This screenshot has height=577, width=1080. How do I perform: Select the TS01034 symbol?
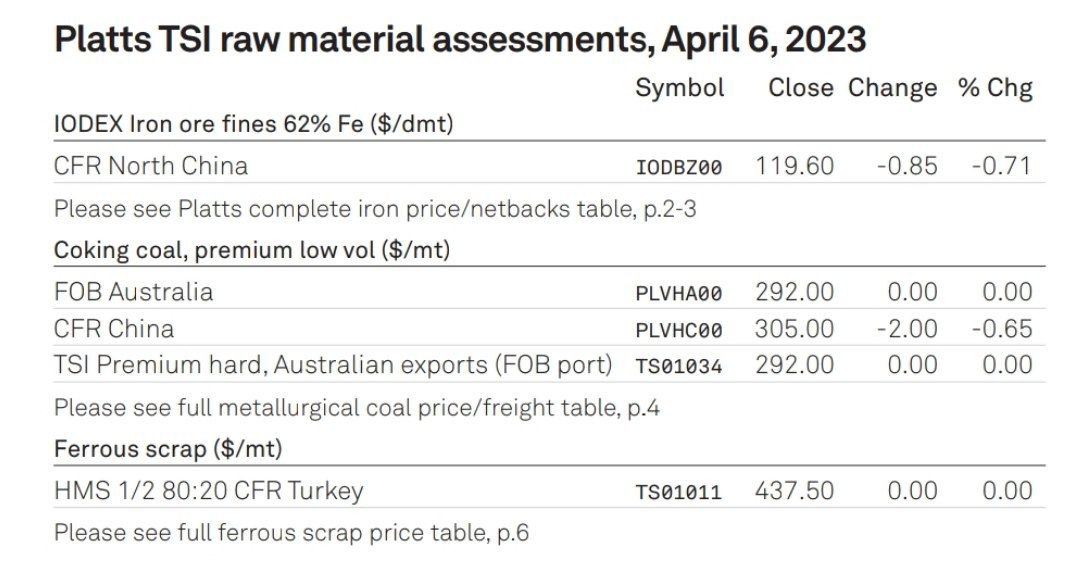point(678,366)
